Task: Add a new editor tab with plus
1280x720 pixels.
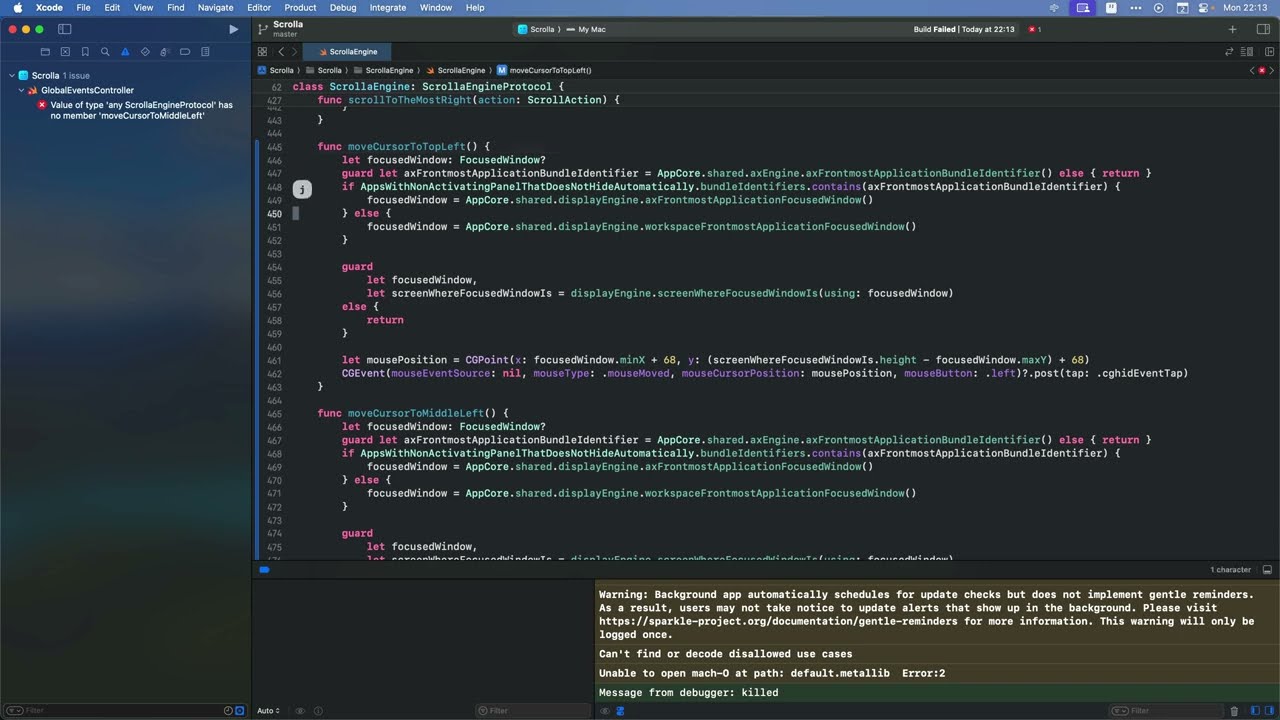Action: [1232, 30]
